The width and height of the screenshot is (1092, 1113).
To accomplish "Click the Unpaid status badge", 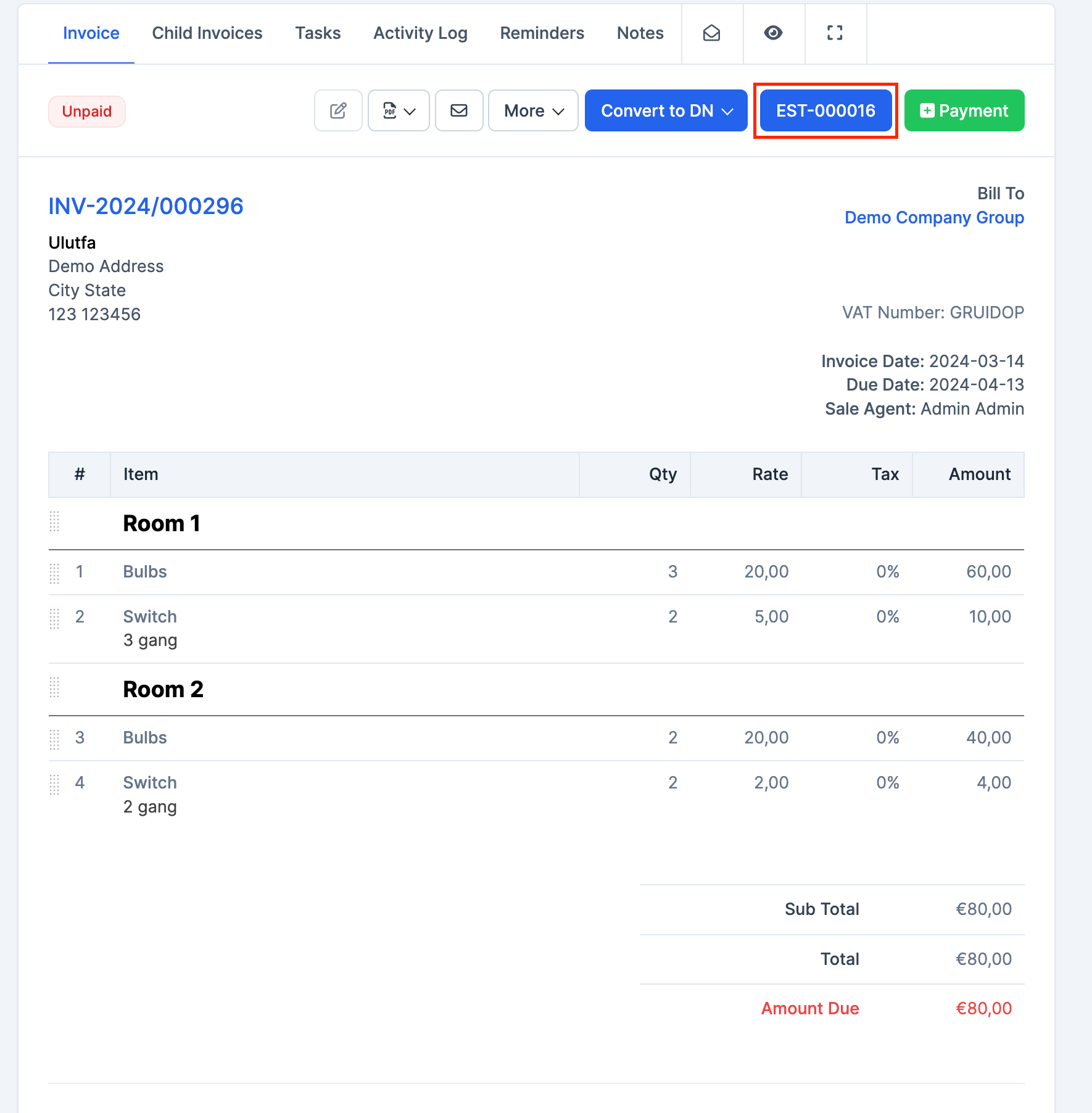I will [x=86, y=112].
